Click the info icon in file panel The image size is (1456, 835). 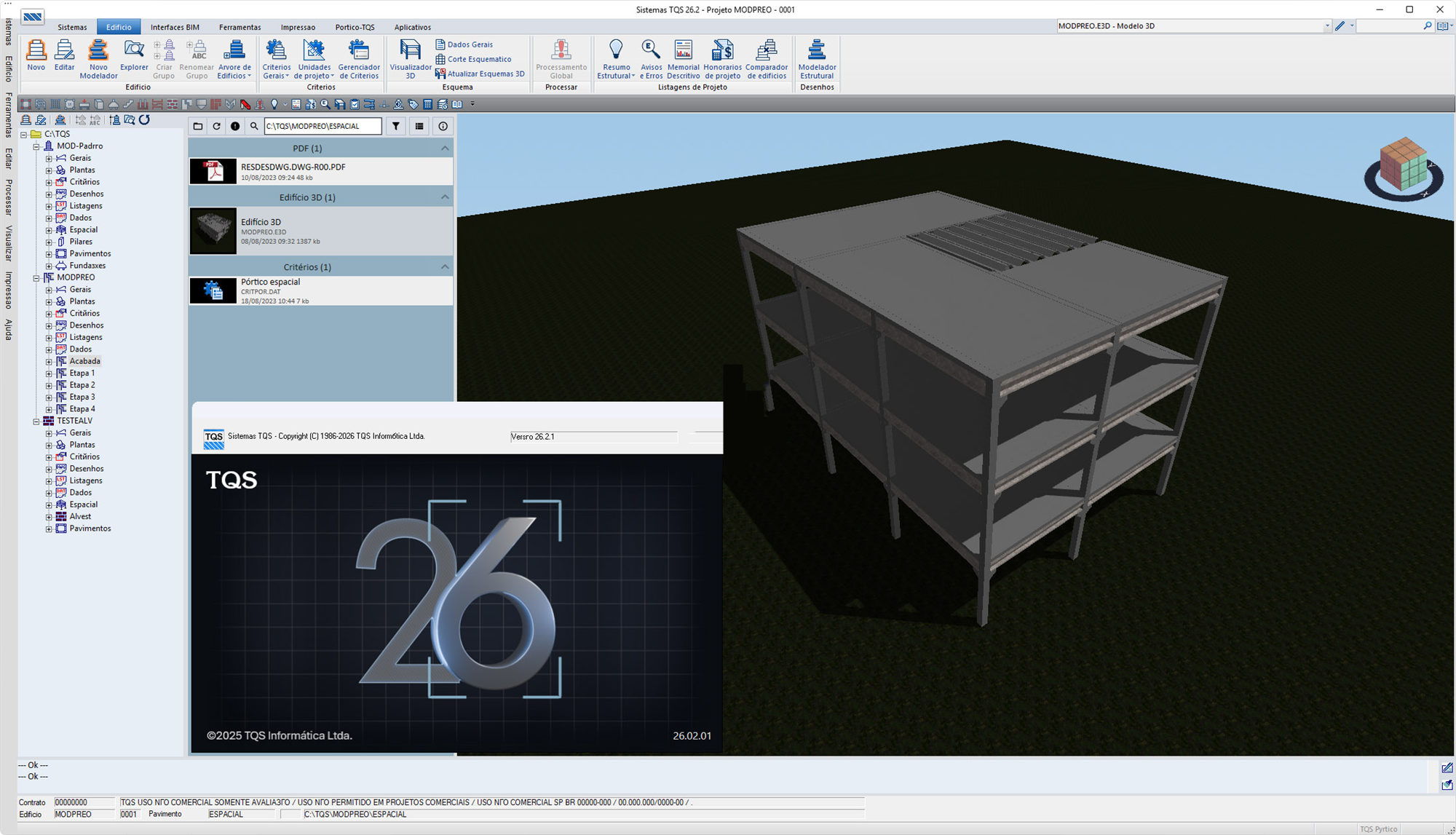click(x=443, y=126)
